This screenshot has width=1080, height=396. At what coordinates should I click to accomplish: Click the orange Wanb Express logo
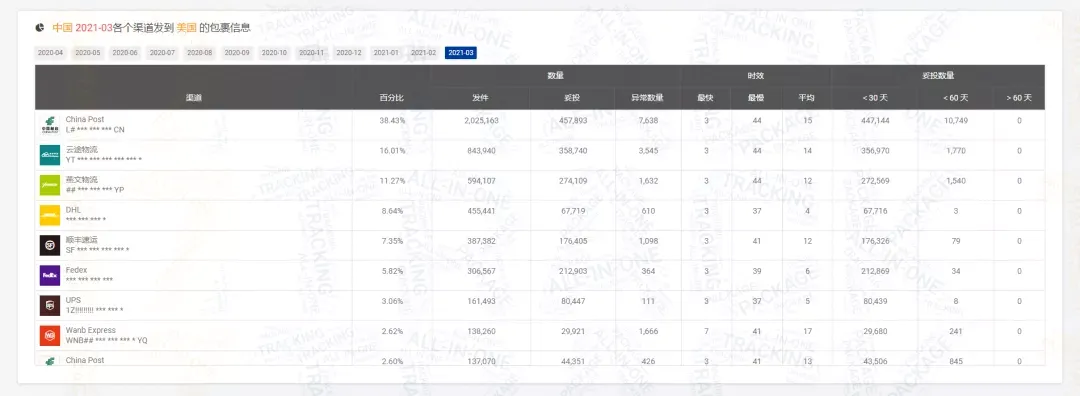click(50, 335)
